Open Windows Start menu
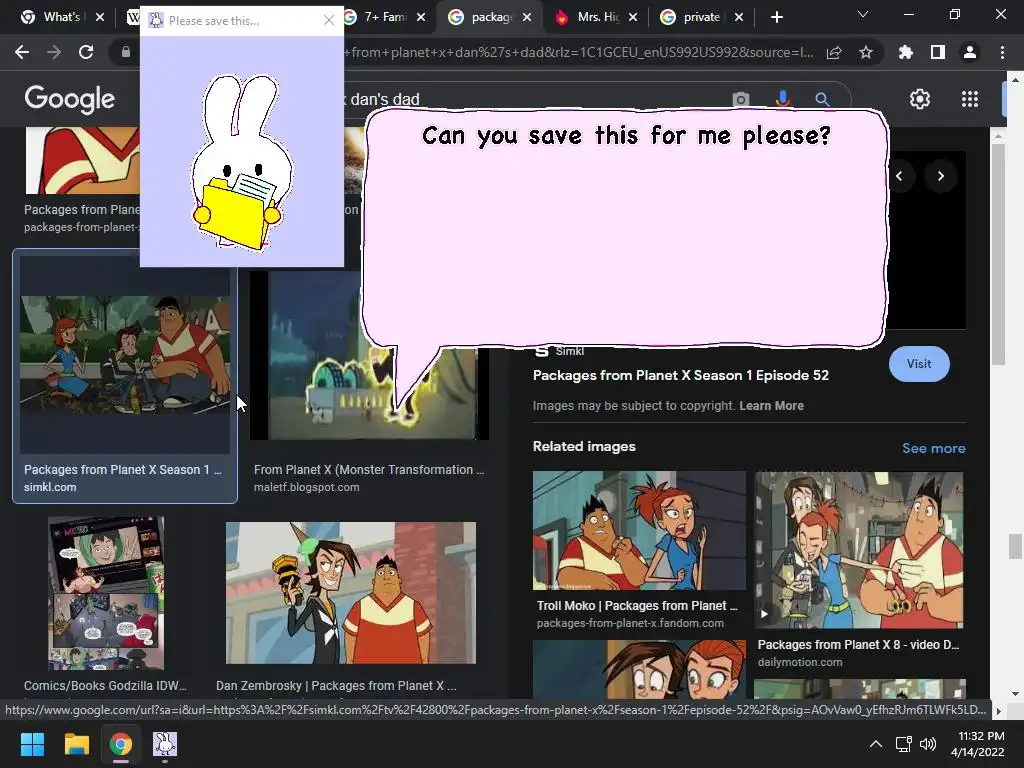 click(x=32, y=744)
